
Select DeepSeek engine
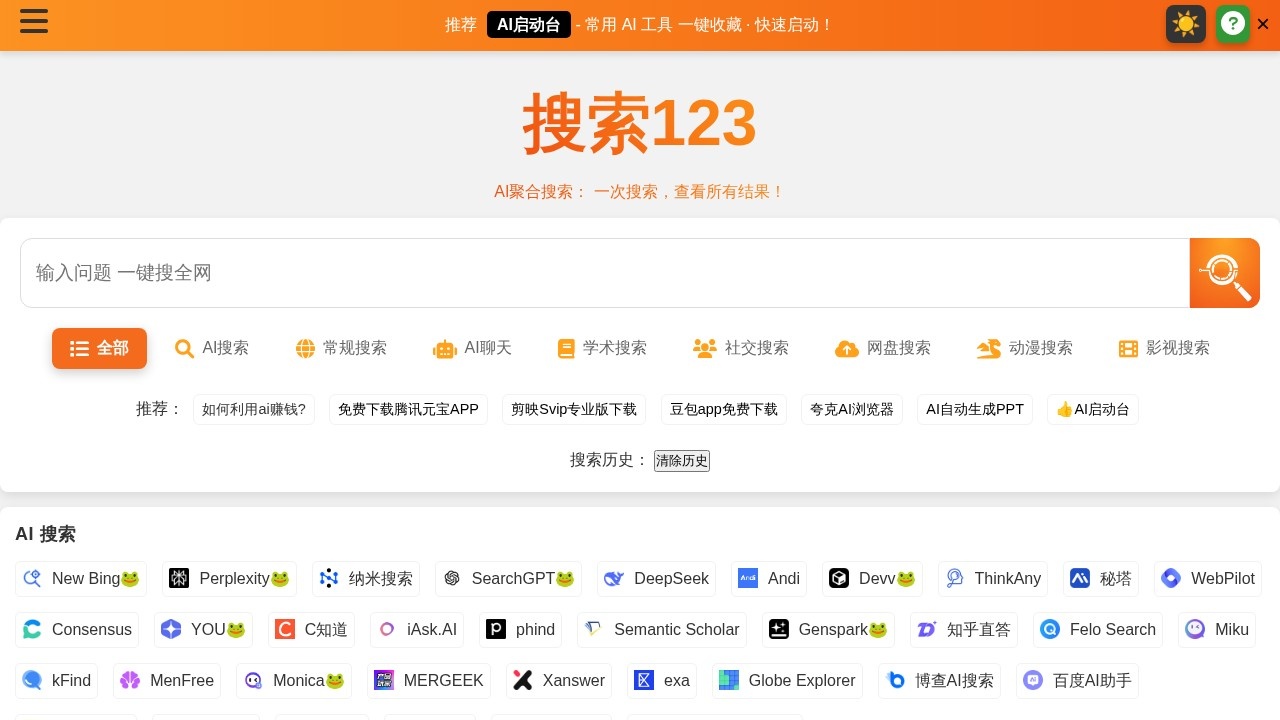(x=656, y=578)
